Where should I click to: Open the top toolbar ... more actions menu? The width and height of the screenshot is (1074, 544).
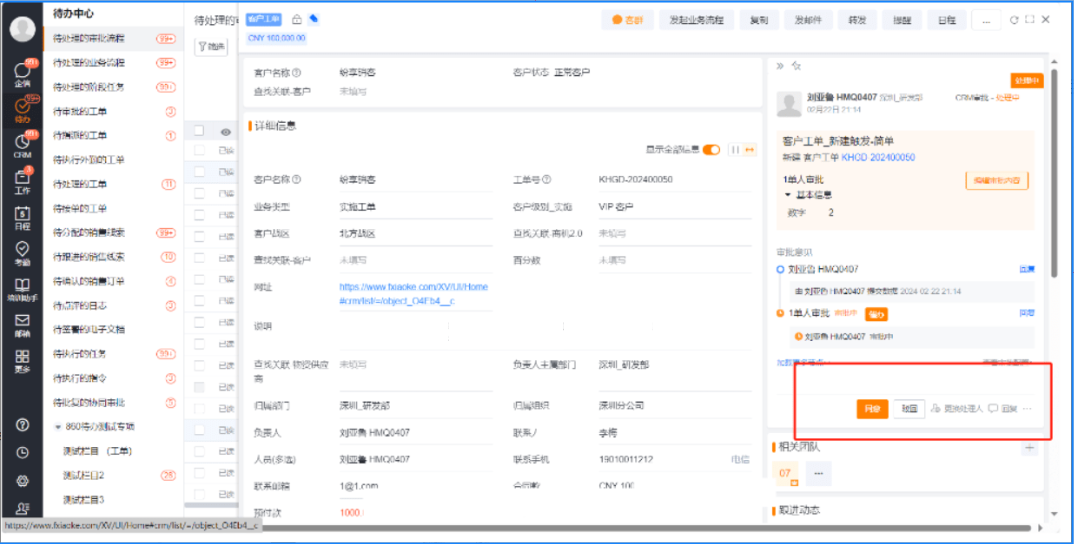pyautogui.click(x=986, y=21)
